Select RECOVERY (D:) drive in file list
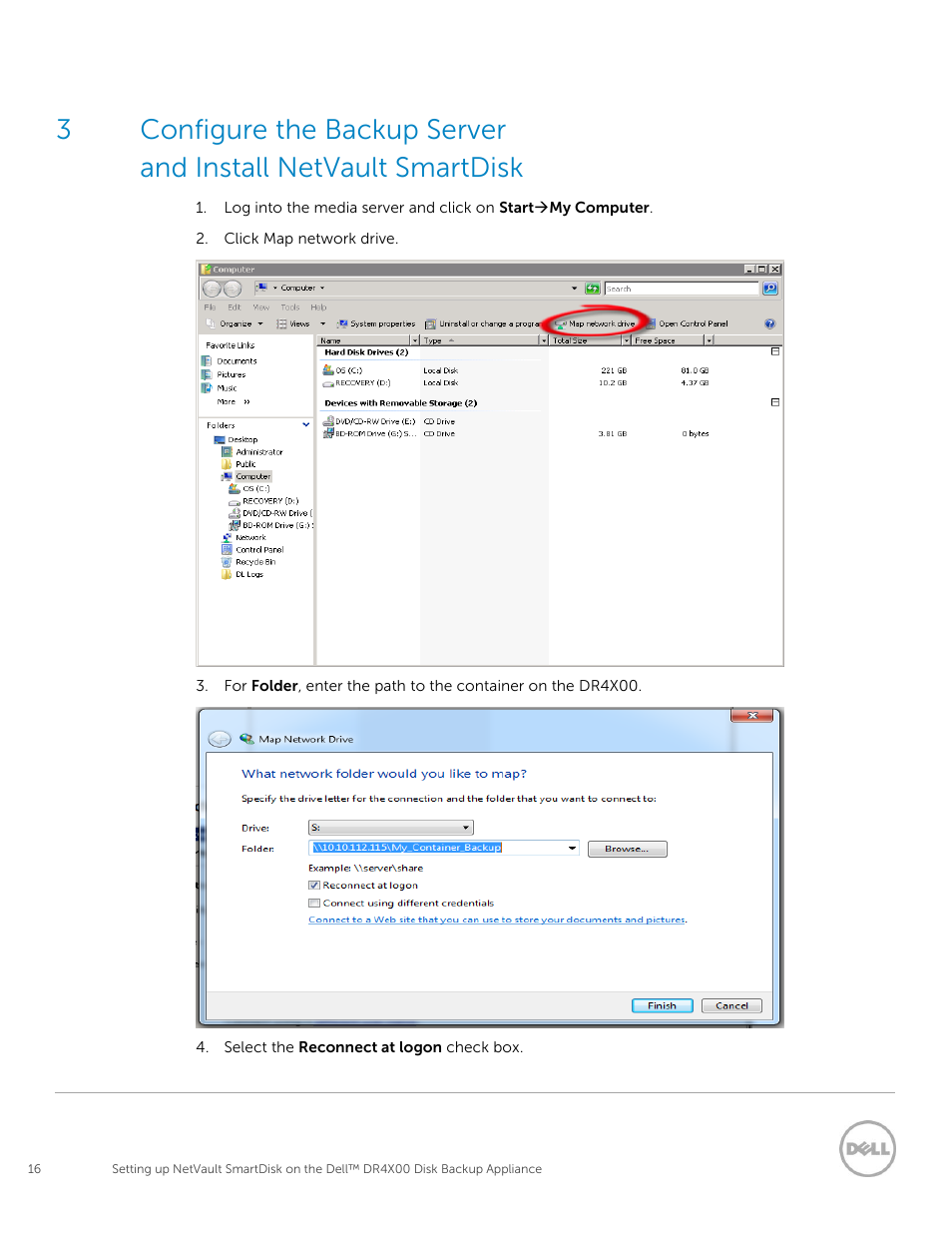The image size is (952, 1233). coord(356,382)
